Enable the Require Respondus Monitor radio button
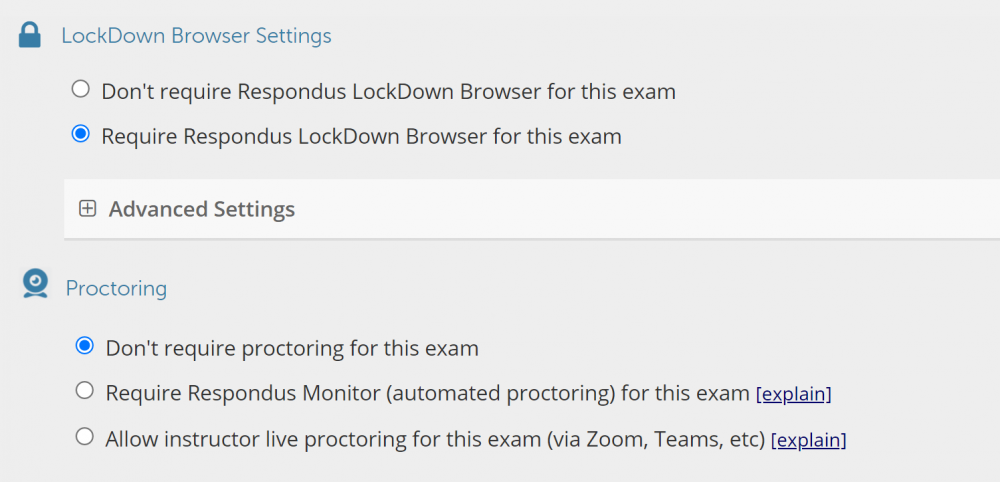This screenshot has height=482, width=1000. click(x=85, y=391)
